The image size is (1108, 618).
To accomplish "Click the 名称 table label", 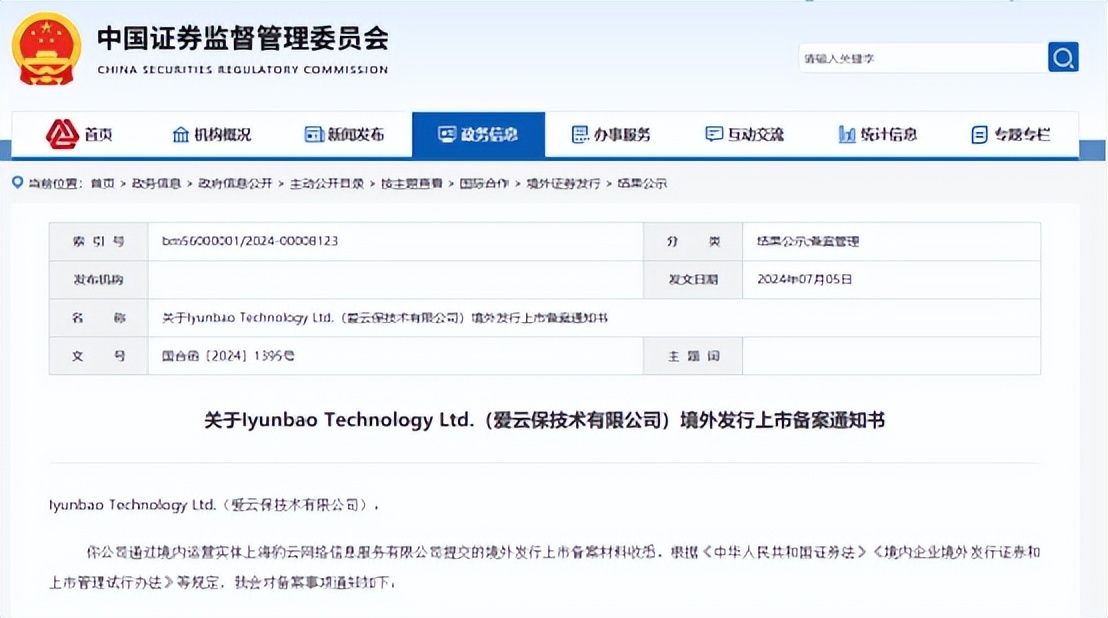I will (x=98, y=318).
